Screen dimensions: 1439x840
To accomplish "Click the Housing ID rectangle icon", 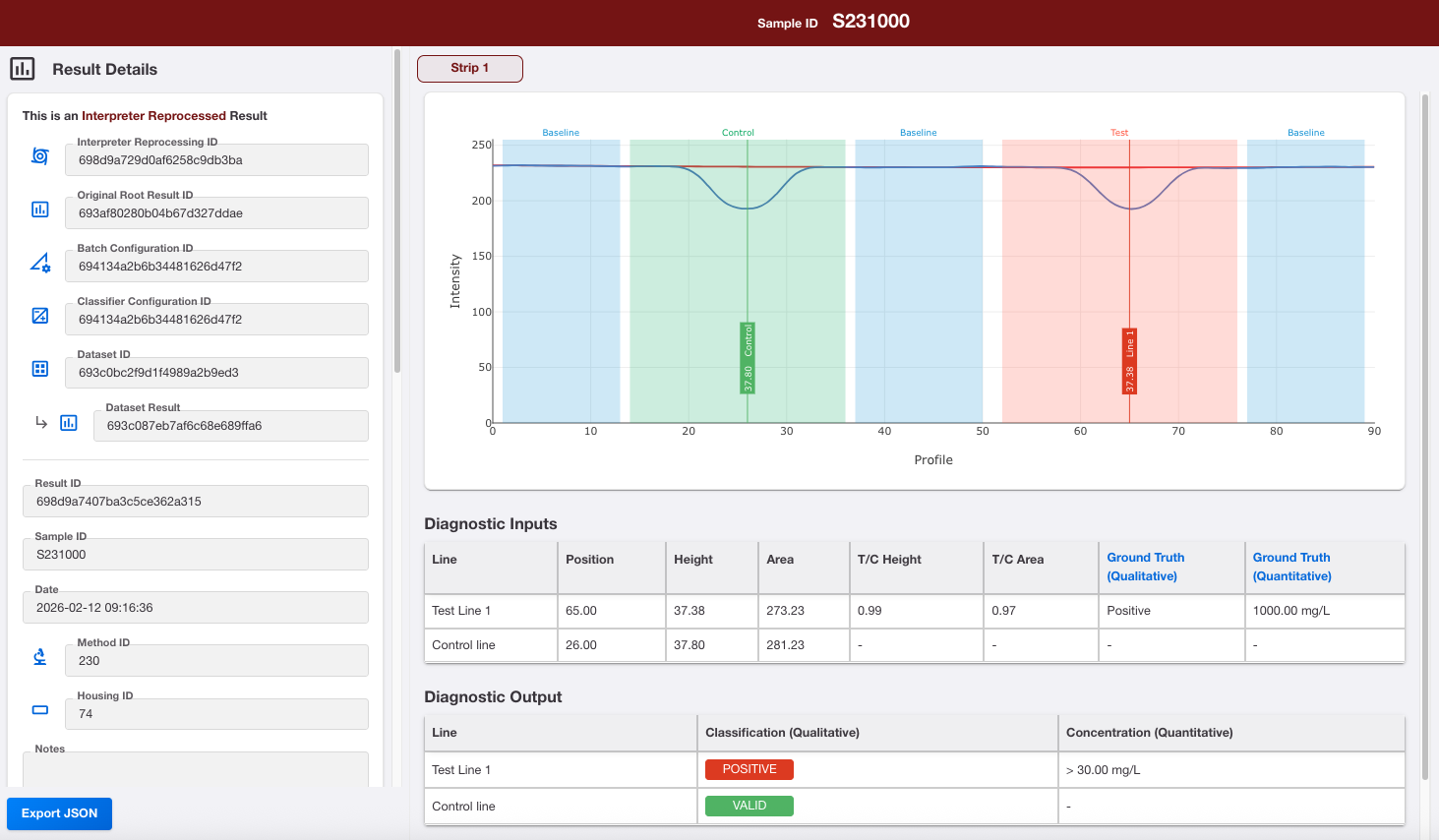I will 40,709.
